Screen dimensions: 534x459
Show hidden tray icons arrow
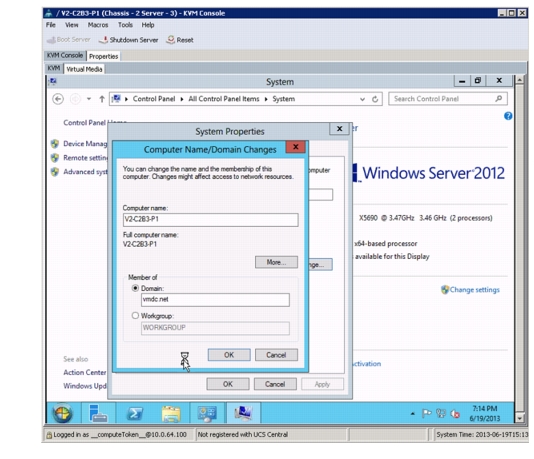[x=413, y=414]
